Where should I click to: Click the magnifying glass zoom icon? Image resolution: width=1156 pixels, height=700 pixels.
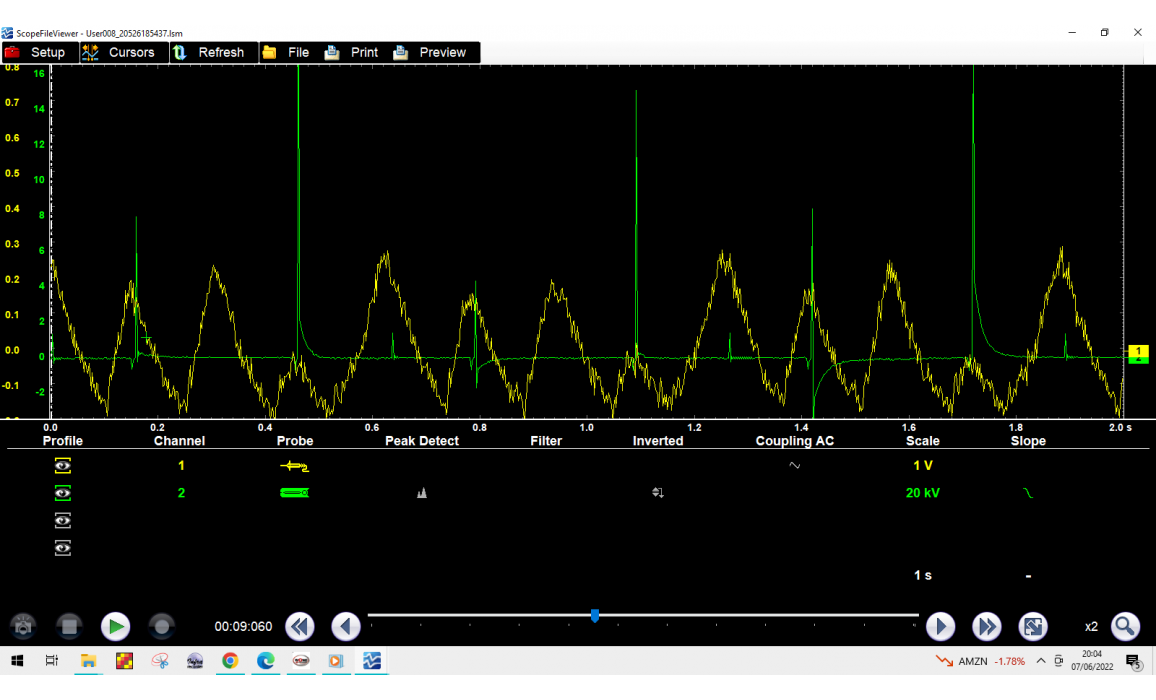click(1125, 627)
